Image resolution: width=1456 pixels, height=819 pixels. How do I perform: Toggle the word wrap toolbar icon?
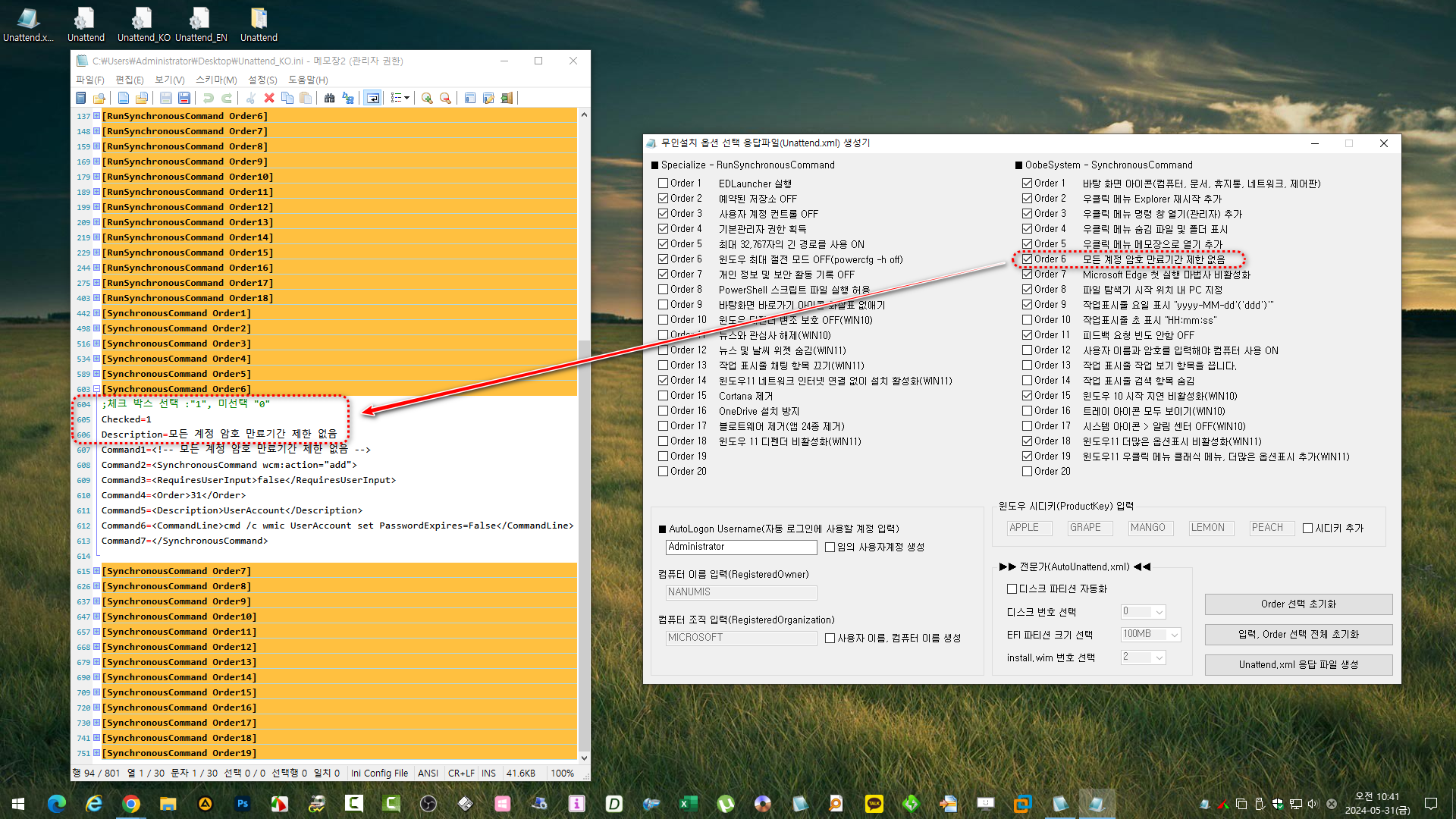(x=372, y=98)
